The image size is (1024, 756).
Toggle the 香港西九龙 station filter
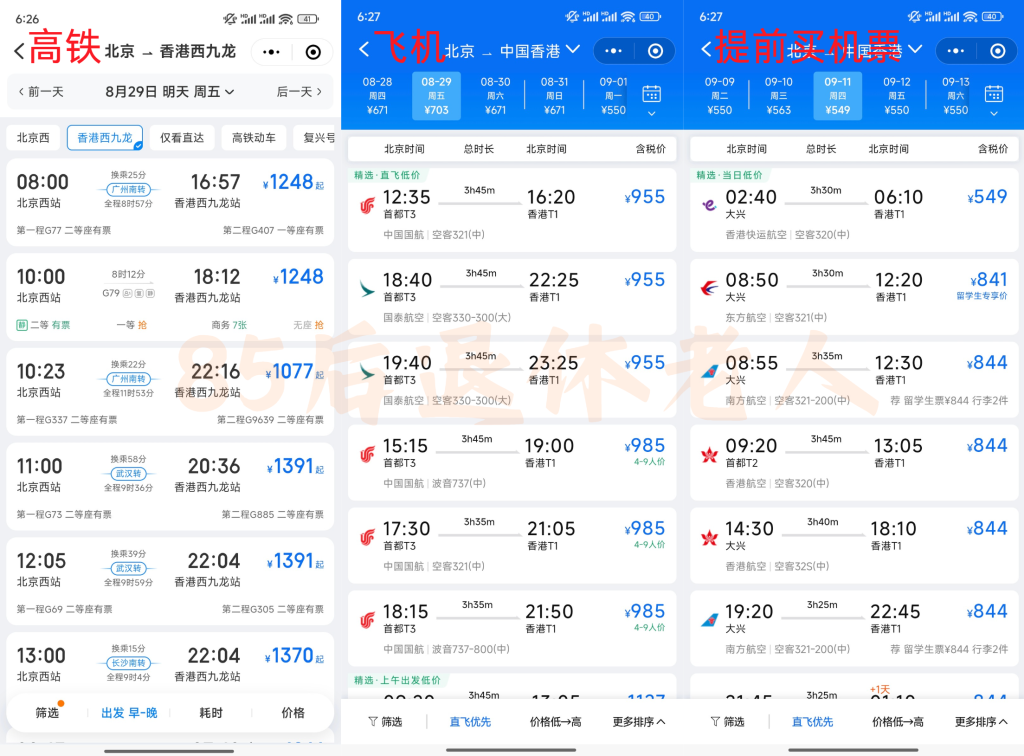click(104, 138)
